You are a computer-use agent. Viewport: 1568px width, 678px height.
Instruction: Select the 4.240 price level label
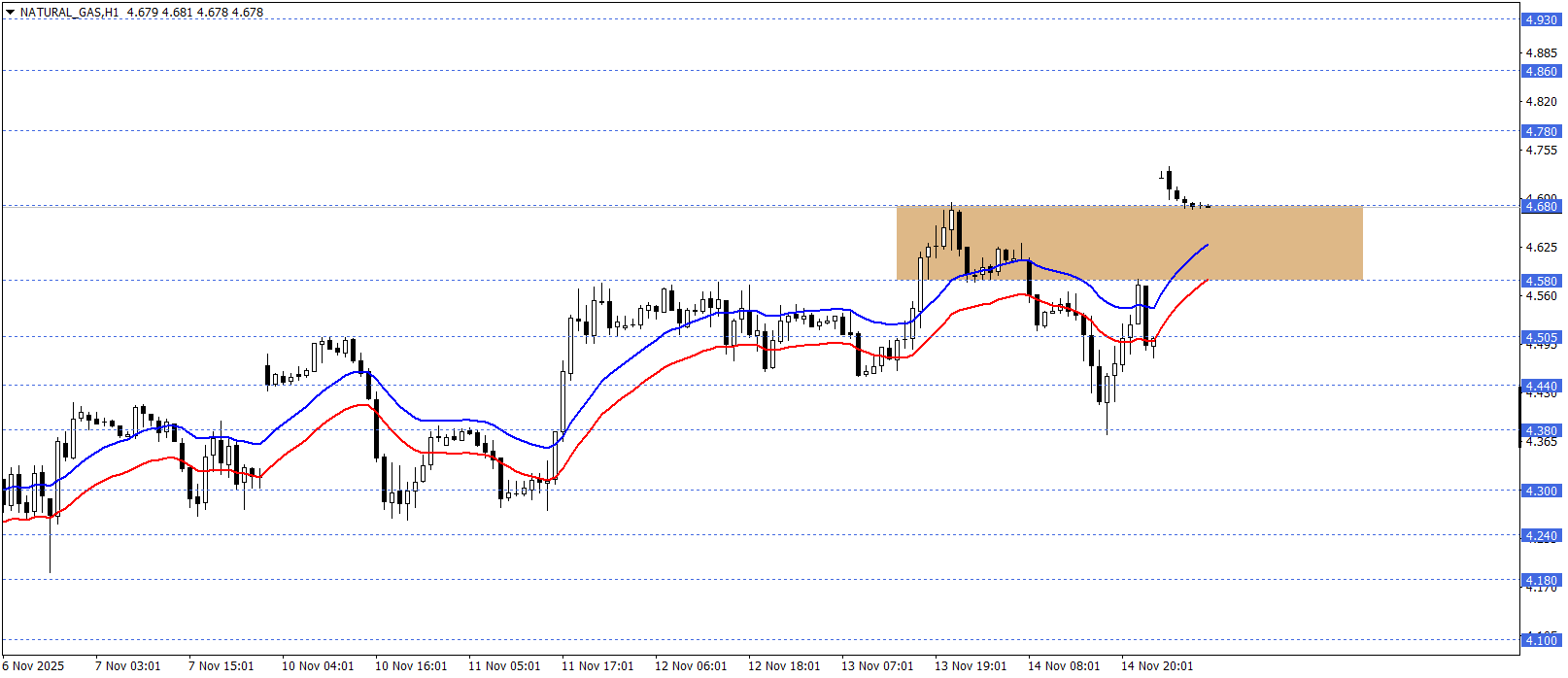point(1540,536)
